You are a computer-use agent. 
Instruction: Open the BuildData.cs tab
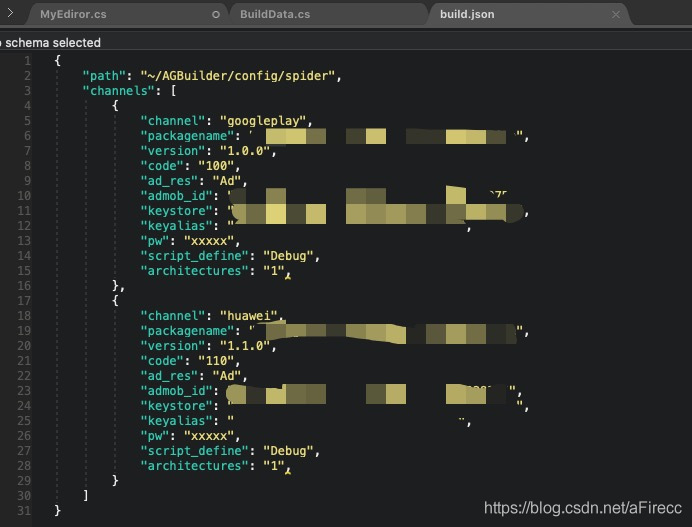(x=275, y=14)
